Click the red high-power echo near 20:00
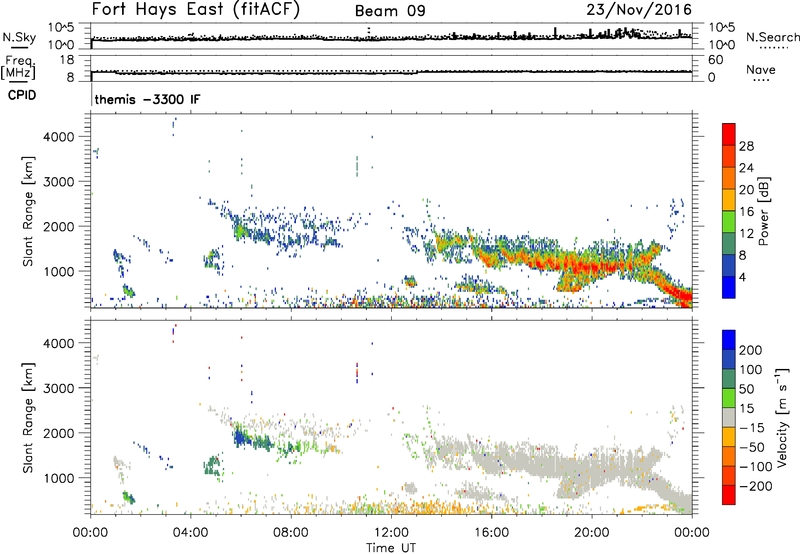This screenshot has width=800, height=554. [x=592, y=266]
